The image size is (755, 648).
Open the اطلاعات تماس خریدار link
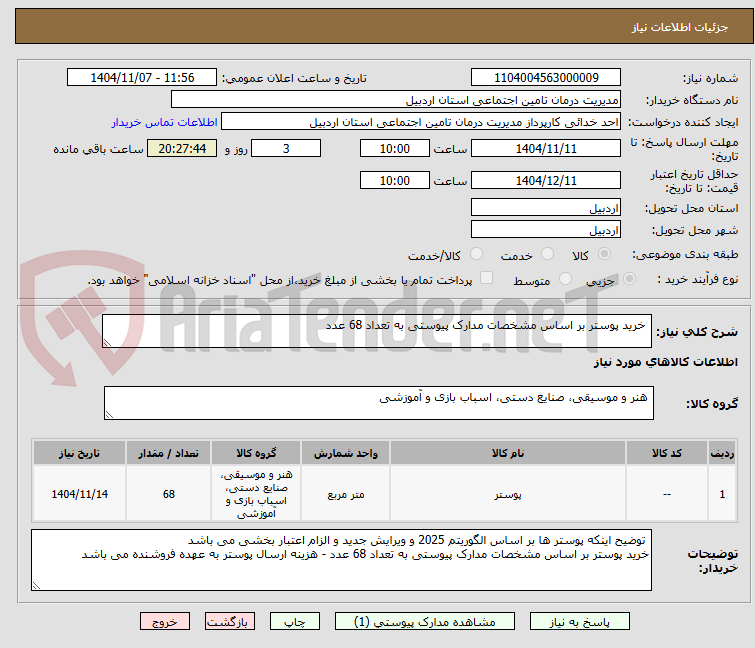[x=165, y=122]
